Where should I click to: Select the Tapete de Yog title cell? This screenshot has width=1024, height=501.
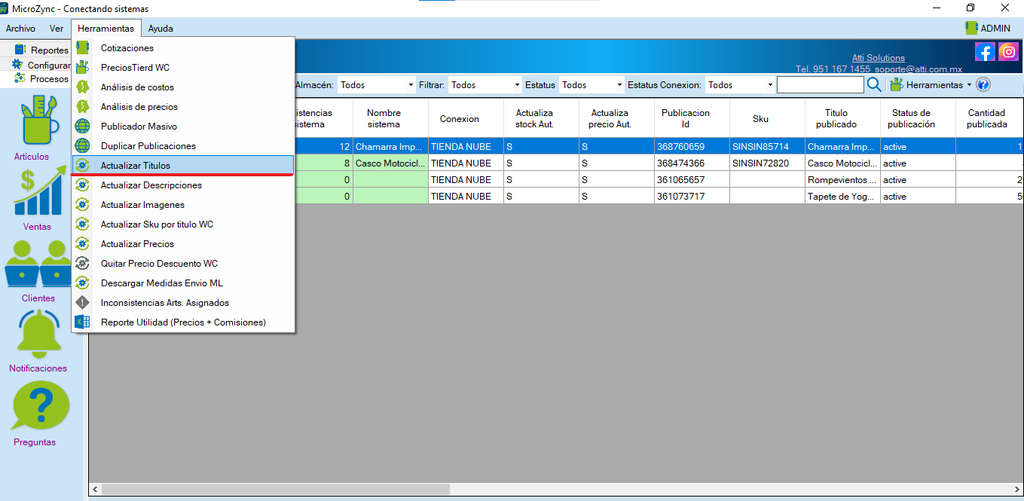pyautogui.click(x=842, y=195)
